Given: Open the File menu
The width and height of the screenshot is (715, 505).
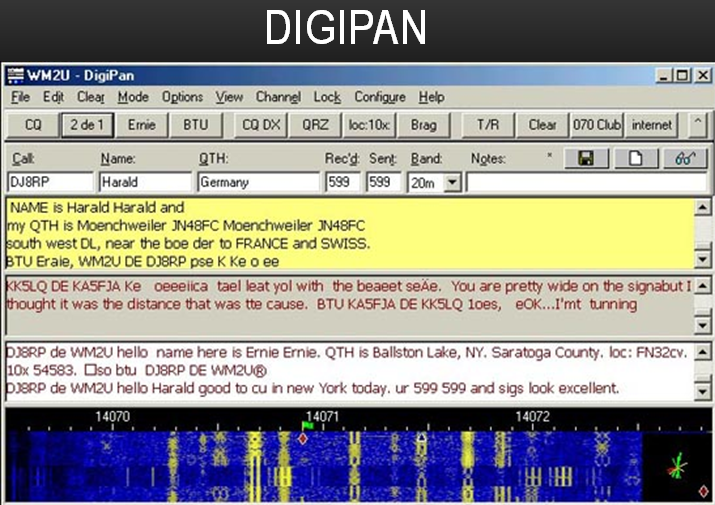Looking at the screenshot, I should click(x=21, y=97).
